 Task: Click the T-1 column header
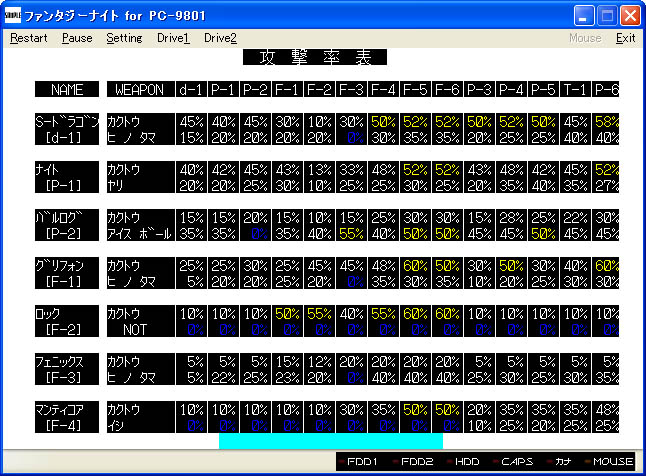[x=575, y=89]
